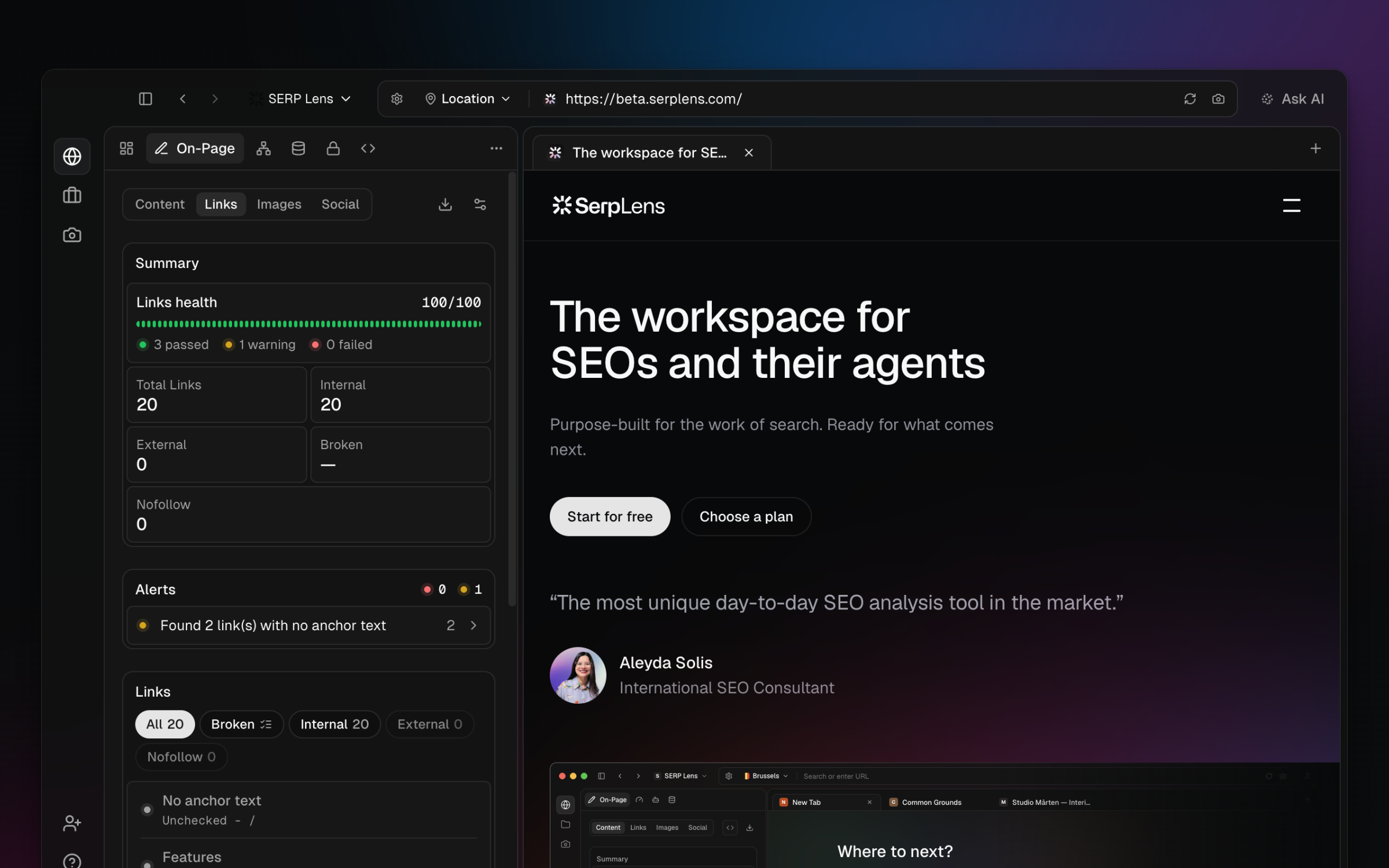The width and height of the screenshot is (1389, 868).
Task: Toggle the Nofollow 0 filter chip
Action: (x=181, y=757)
